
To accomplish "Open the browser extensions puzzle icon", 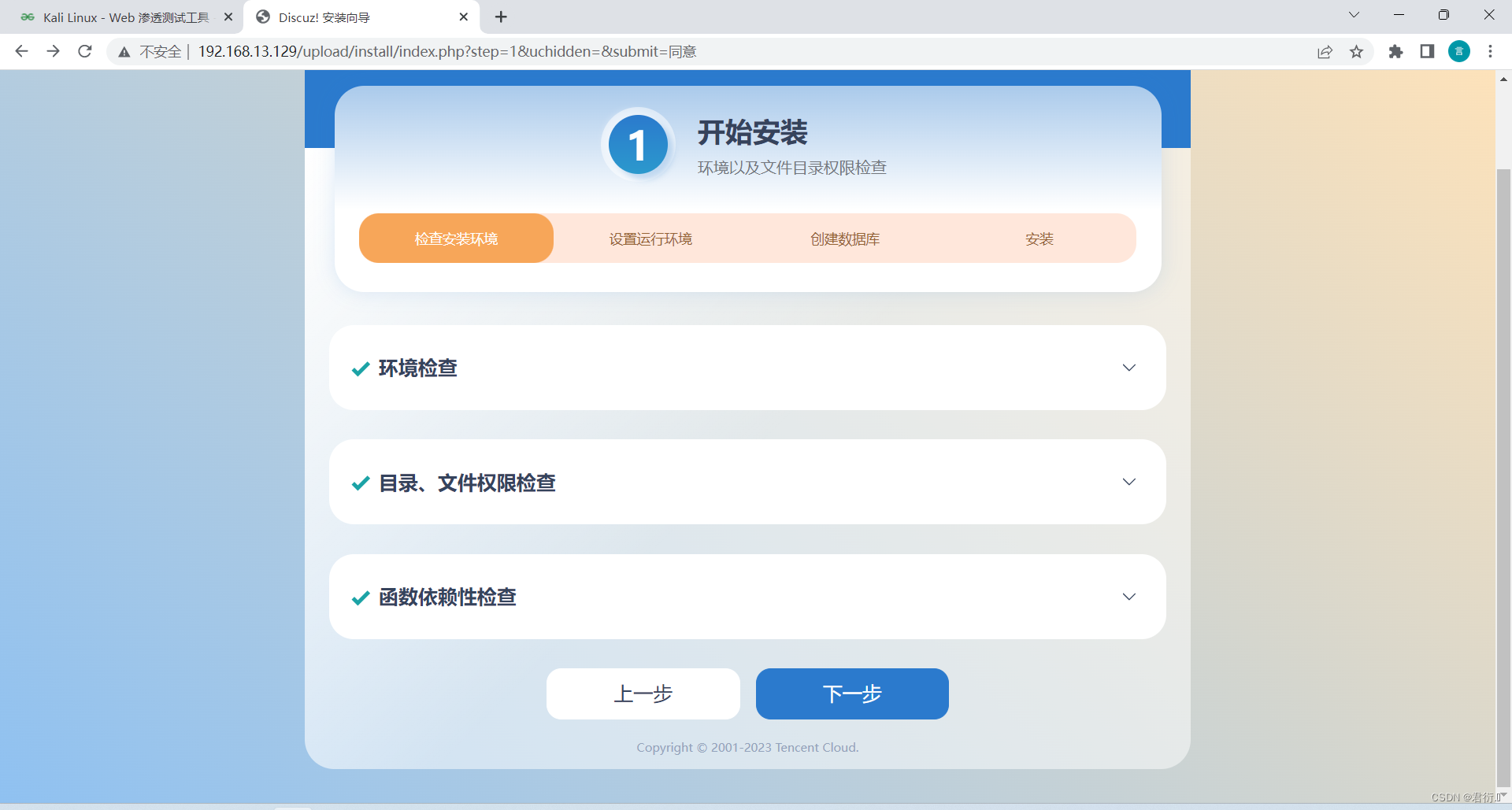I will 1395,52.
